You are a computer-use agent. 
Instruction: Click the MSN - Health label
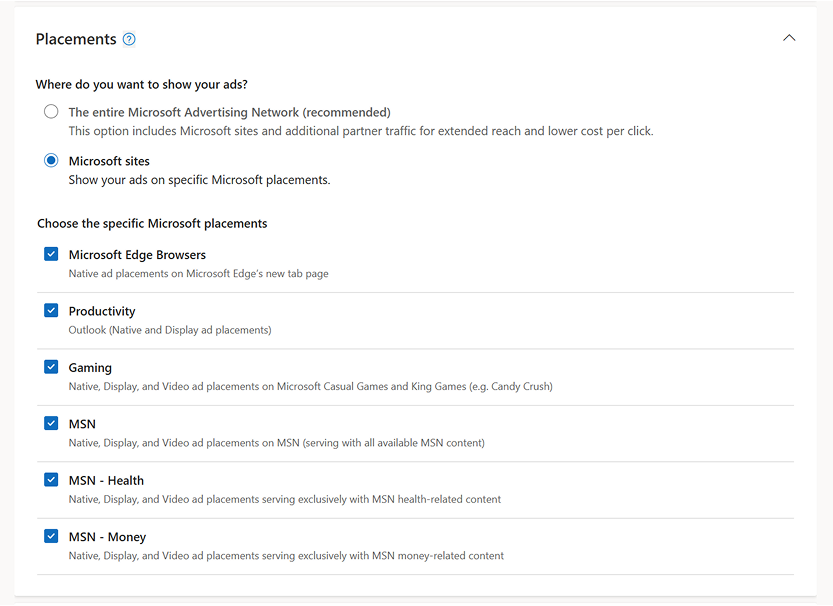pyautogui.click(x=106, y=480)
